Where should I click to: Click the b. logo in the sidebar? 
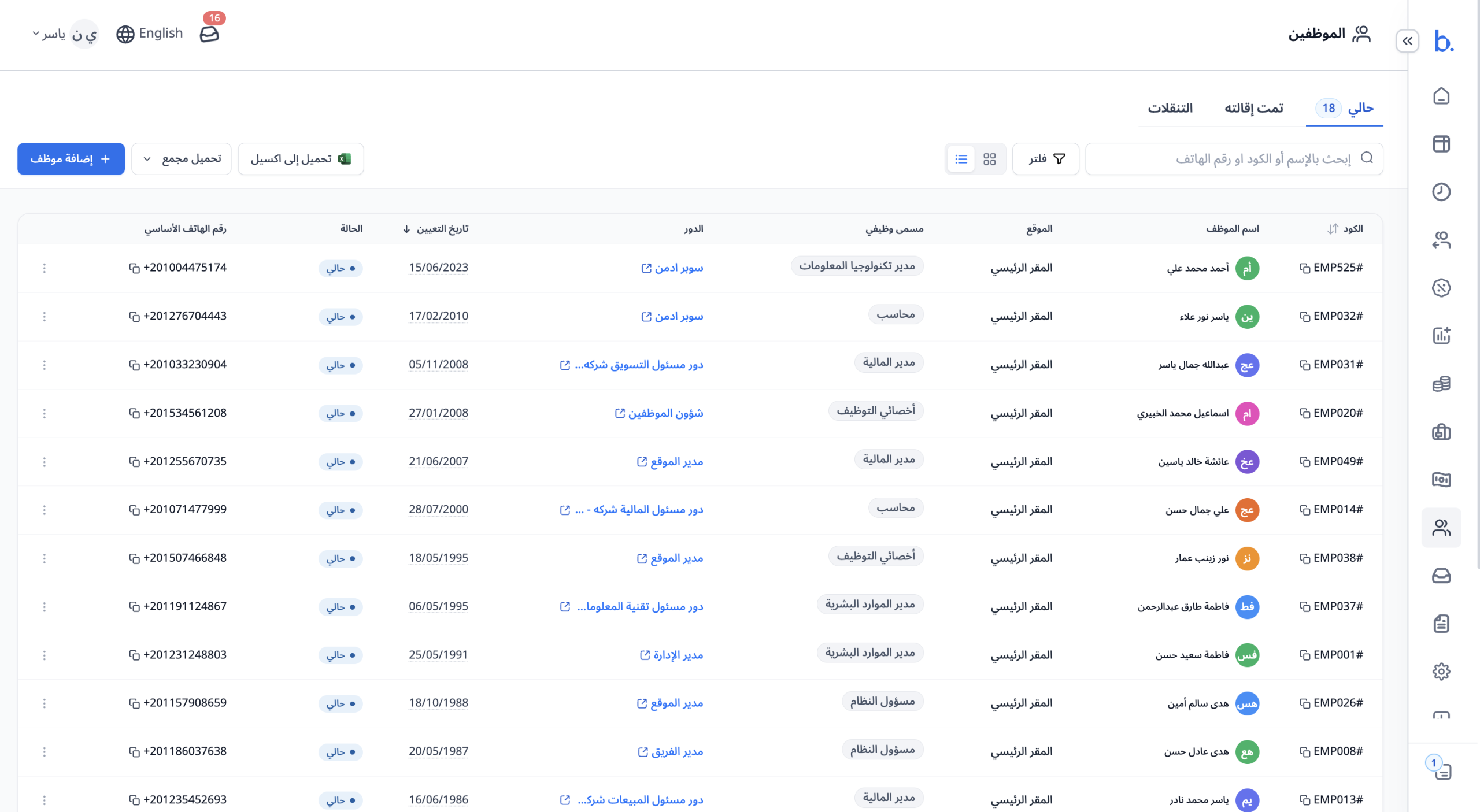1444,41
